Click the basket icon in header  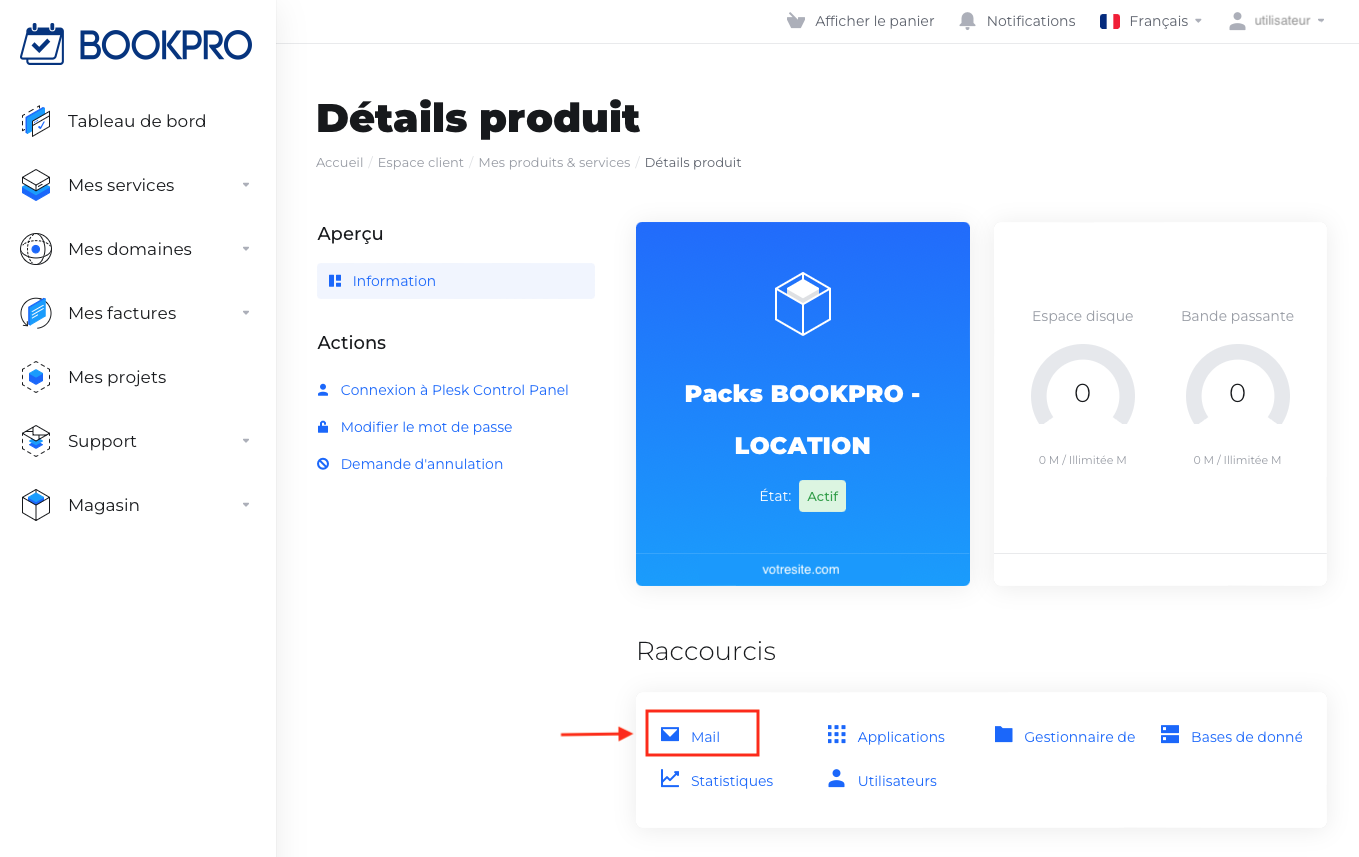(796, 21)
